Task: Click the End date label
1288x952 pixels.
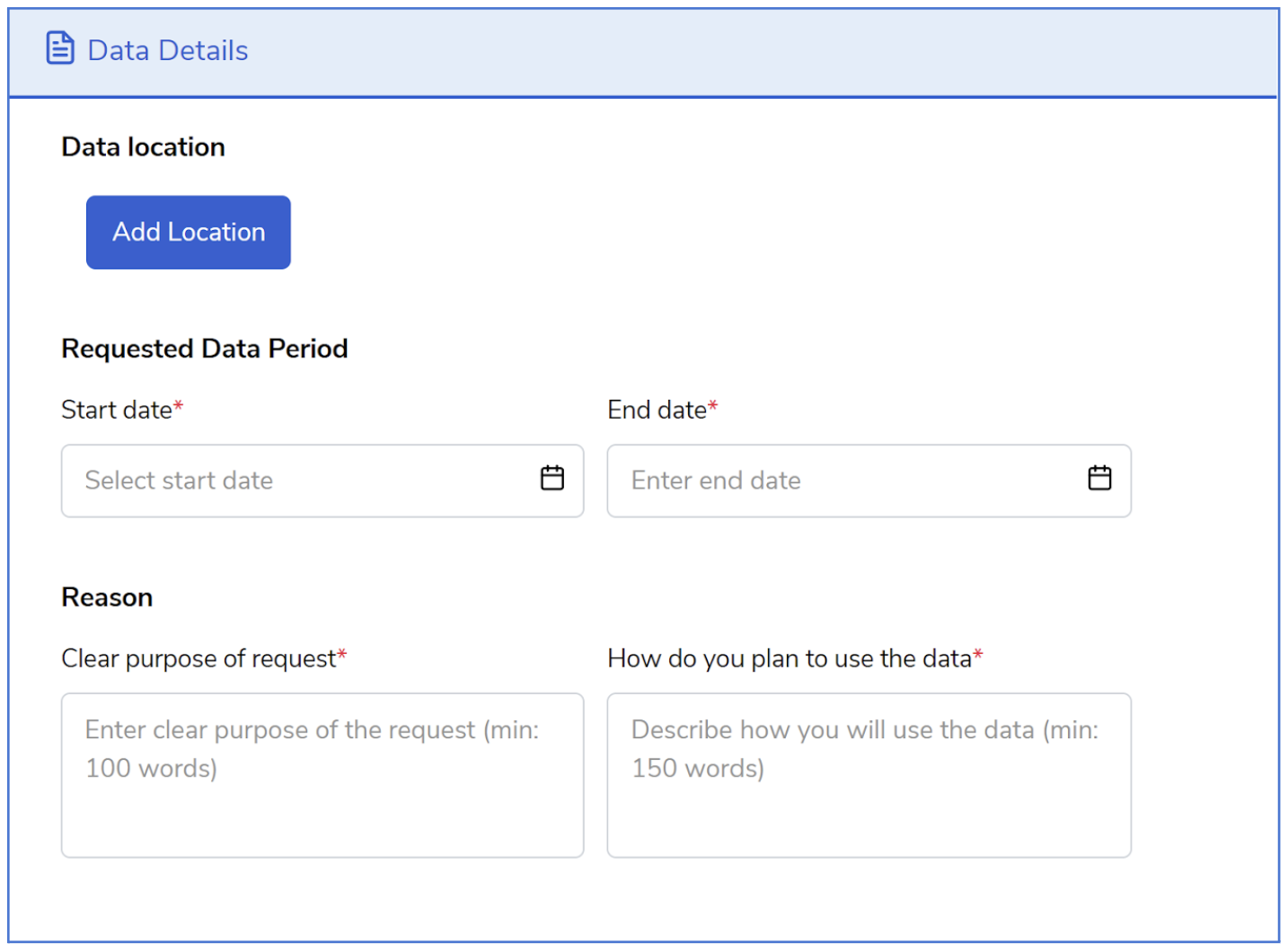Action: click(x=657, y=410)
